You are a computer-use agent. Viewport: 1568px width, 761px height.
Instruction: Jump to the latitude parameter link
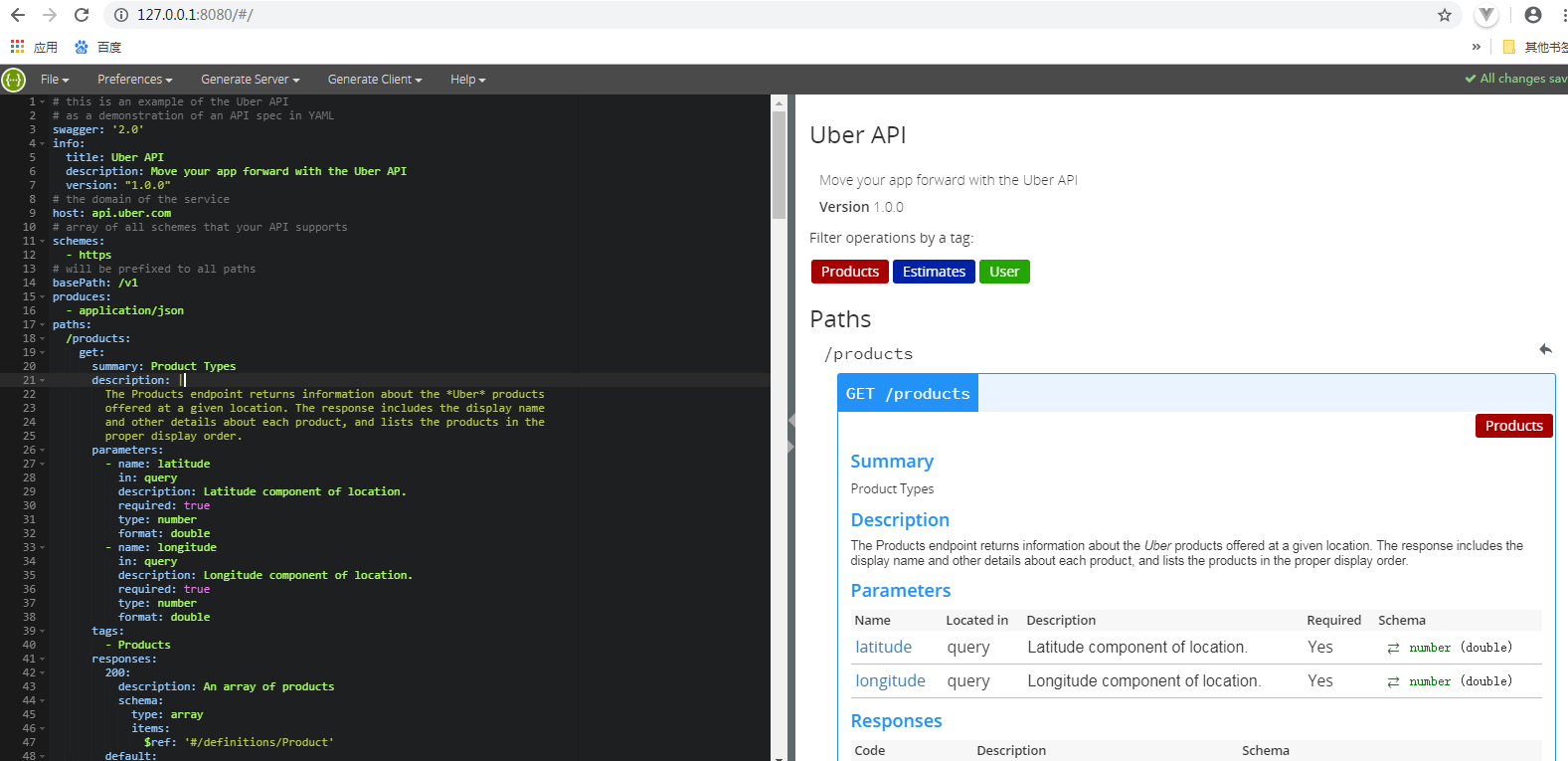pyautogui.click(x=883, y=648)
